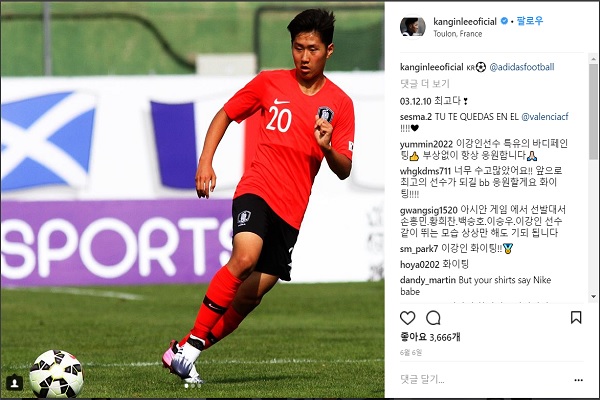600x400 pixels.
Task: Save the post with the bookmark icon
Action: tap(576, 317)
